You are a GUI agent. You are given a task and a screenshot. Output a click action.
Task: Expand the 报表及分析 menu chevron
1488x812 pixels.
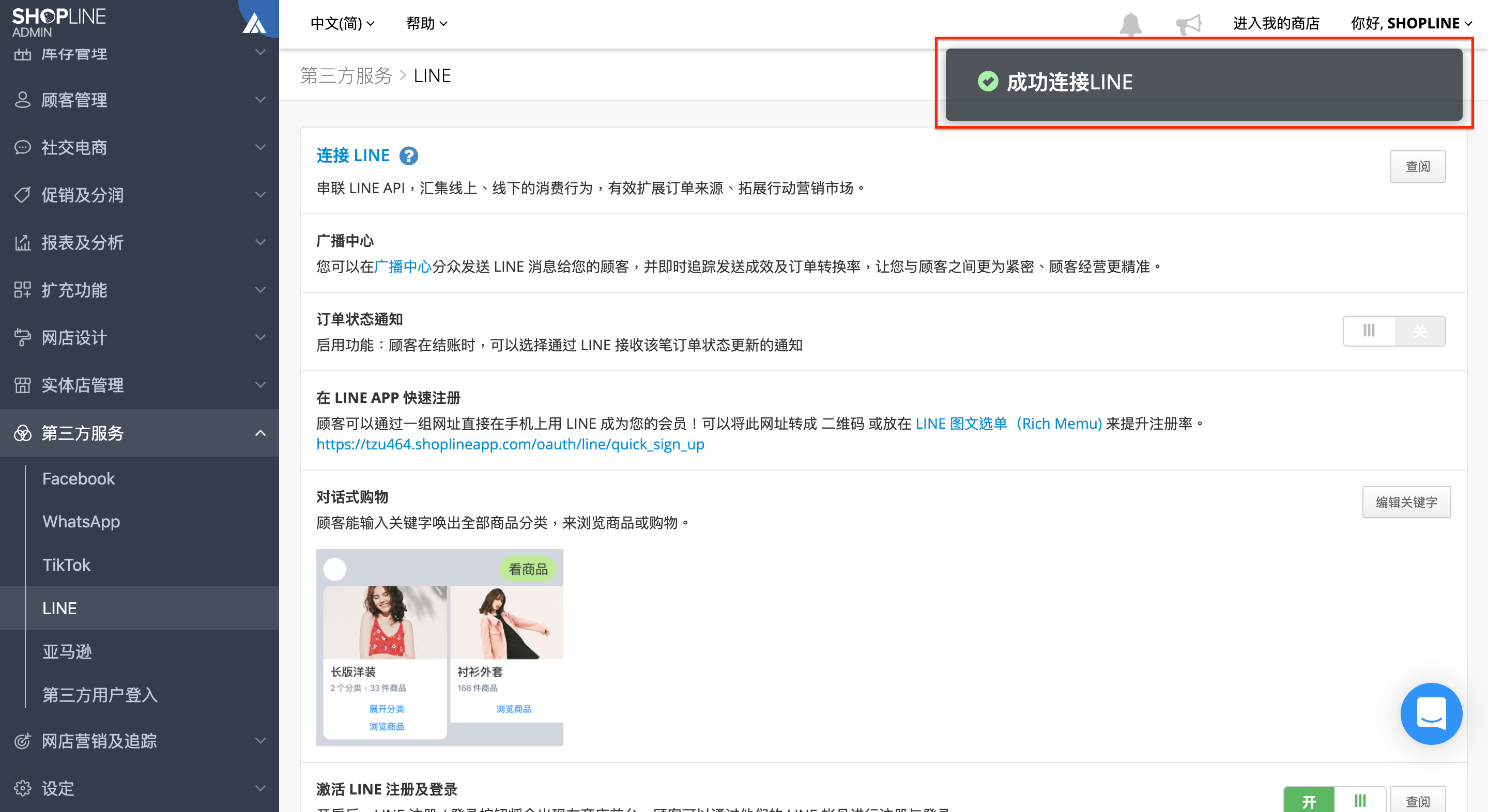260,242
